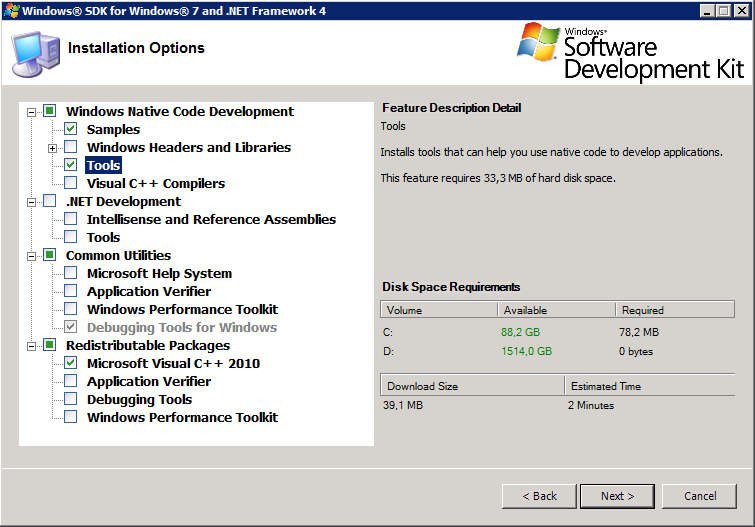Screen dimensions: 755x527
Task: Go to previous page with Back button
Action: pyautogui.click(x=539, y=496)
